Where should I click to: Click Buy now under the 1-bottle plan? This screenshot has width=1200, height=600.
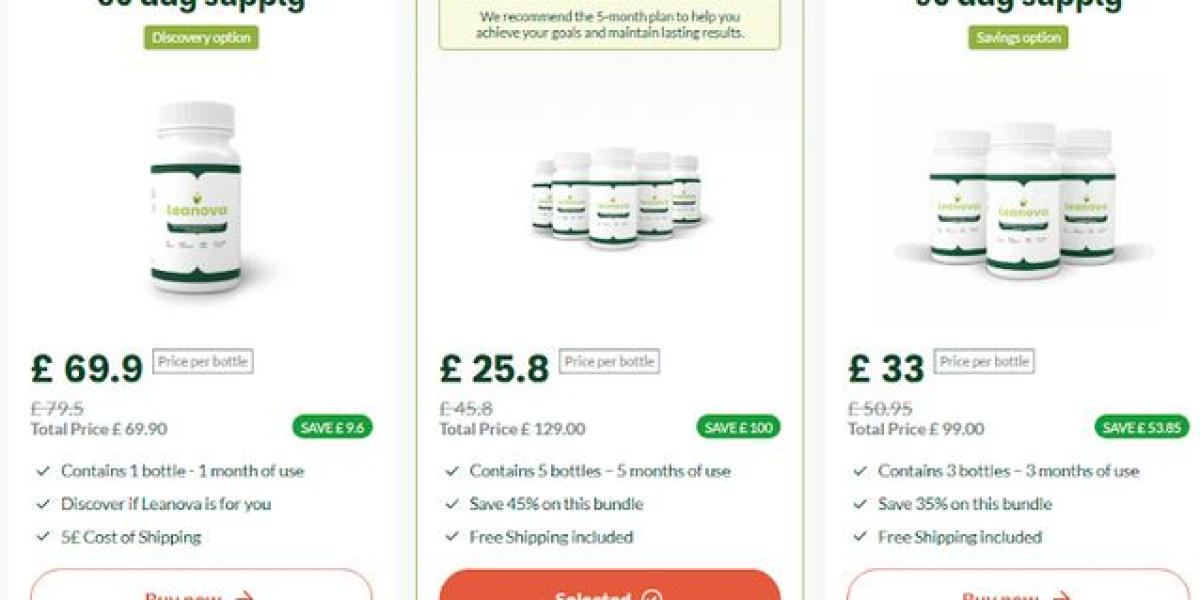(x=201, y=585)
